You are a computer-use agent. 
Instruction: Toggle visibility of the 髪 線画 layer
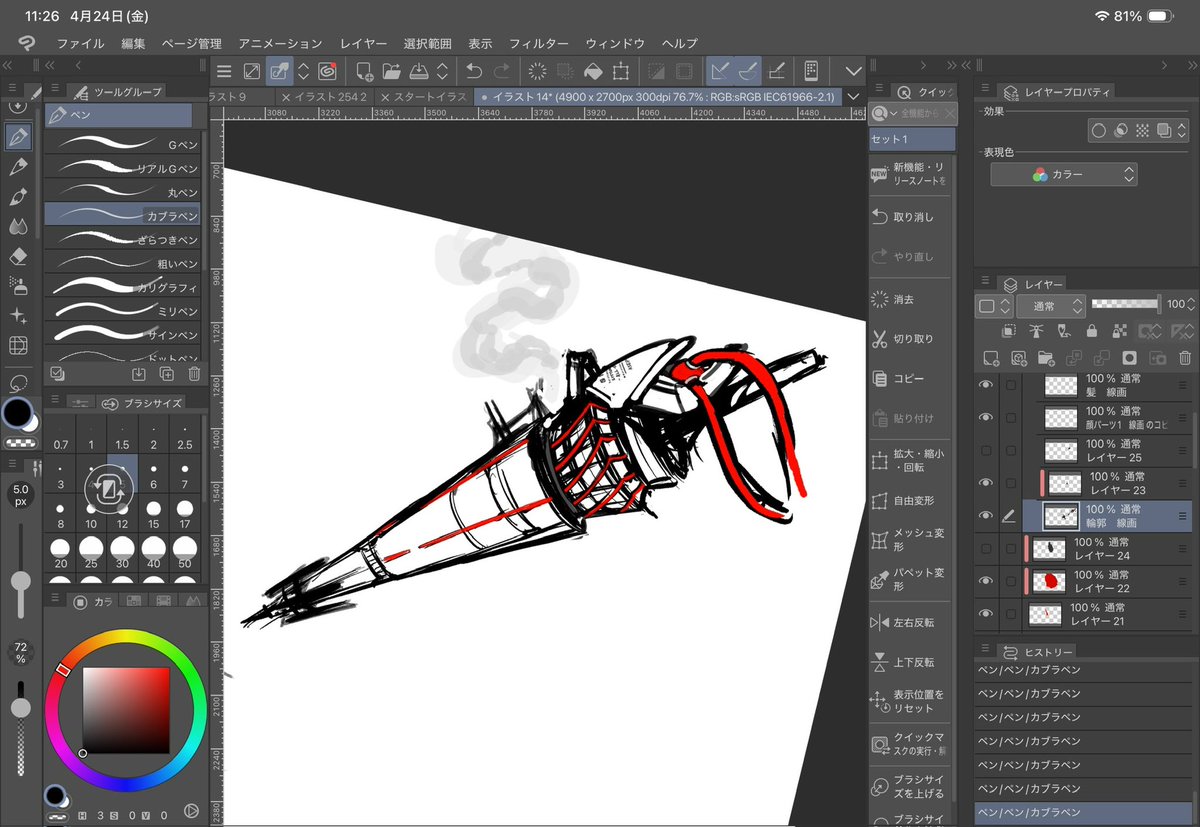click(986, 385)
